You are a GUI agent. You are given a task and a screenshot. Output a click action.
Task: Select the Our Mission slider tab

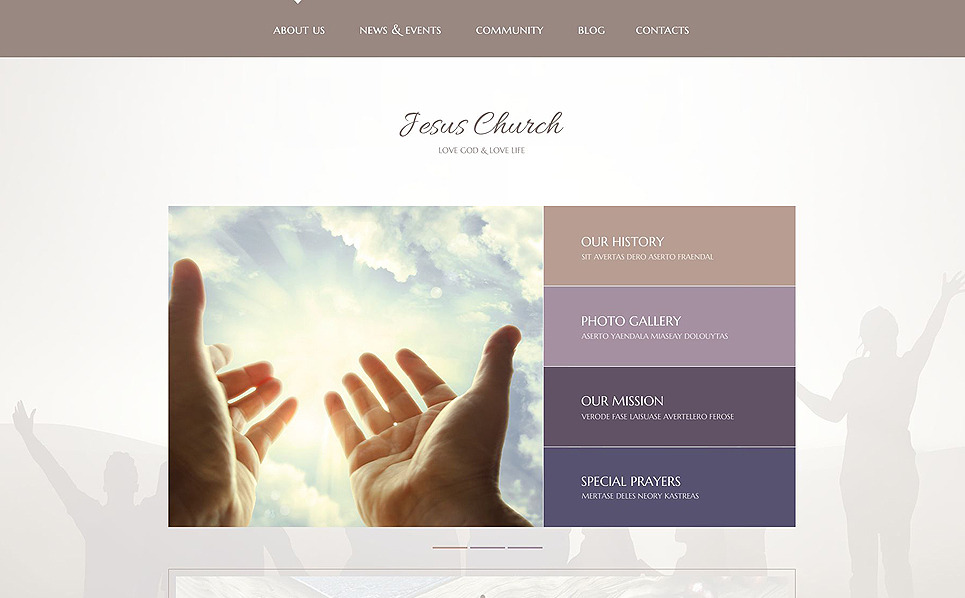coord(670,407)
